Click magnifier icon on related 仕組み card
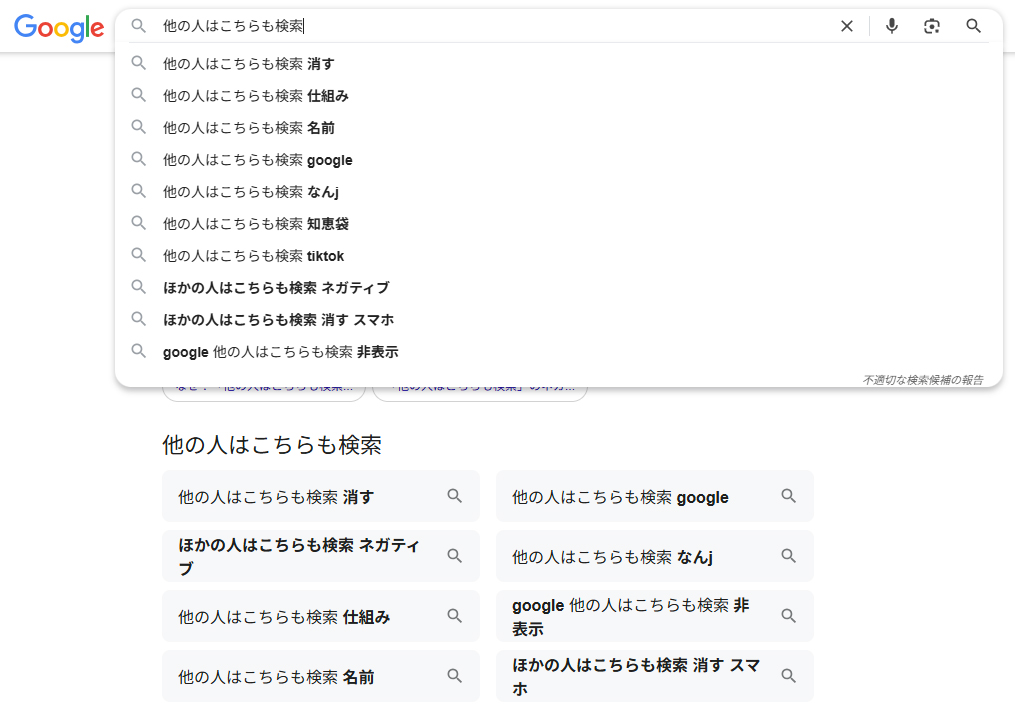 (x=455, y=616)
